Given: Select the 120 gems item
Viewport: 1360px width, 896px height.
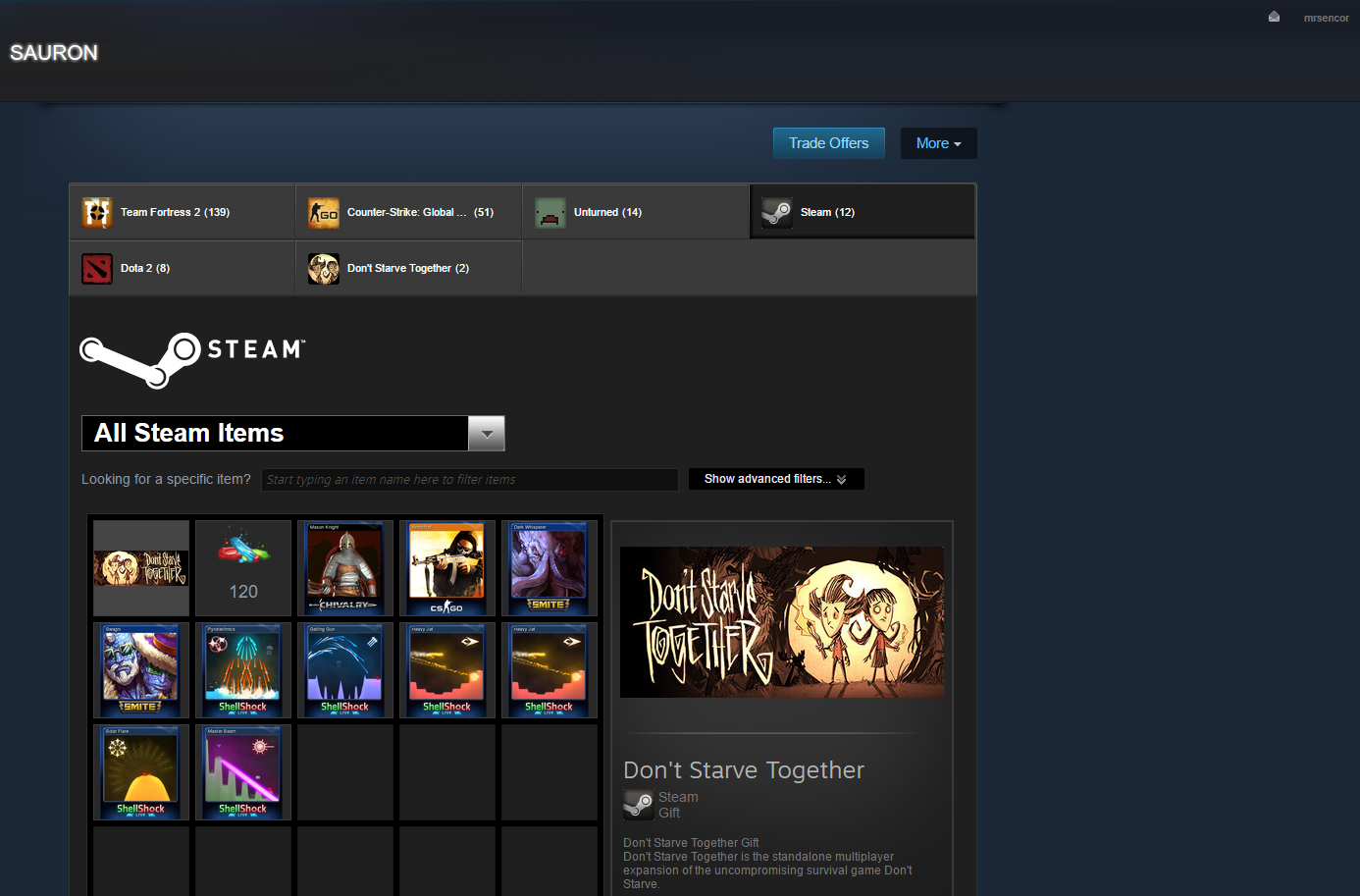Looking at the screenshot, I should [x=243, y=568].
